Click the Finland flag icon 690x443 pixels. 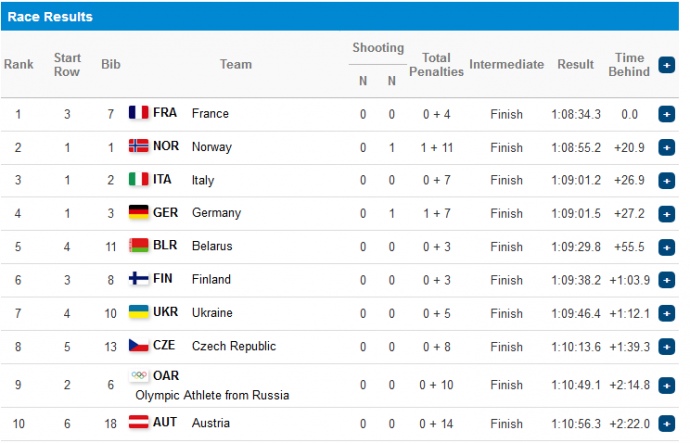(138, 279)
